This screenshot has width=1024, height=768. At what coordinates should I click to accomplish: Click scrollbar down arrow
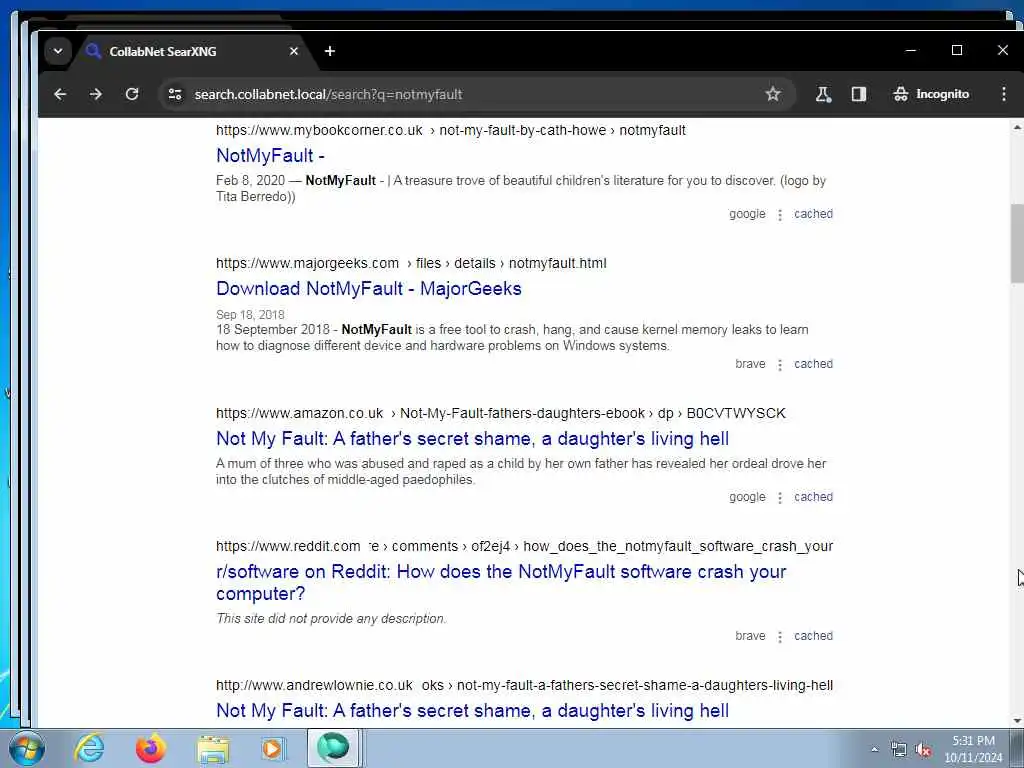[1017, 720]
